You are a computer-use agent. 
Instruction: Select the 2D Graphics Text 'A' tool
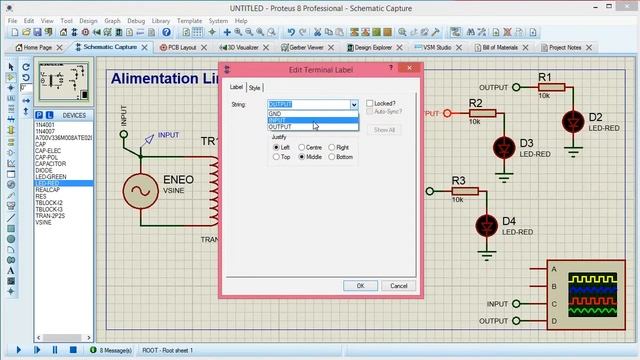[11, 270]
